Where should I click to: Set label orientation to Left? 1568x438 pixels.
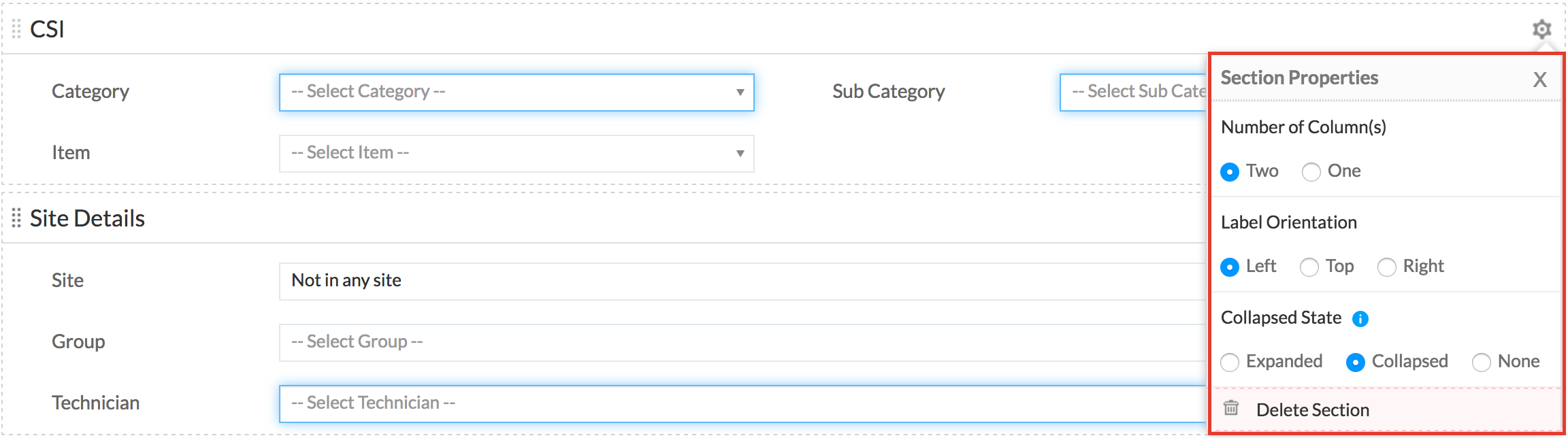coord(1230,267)
